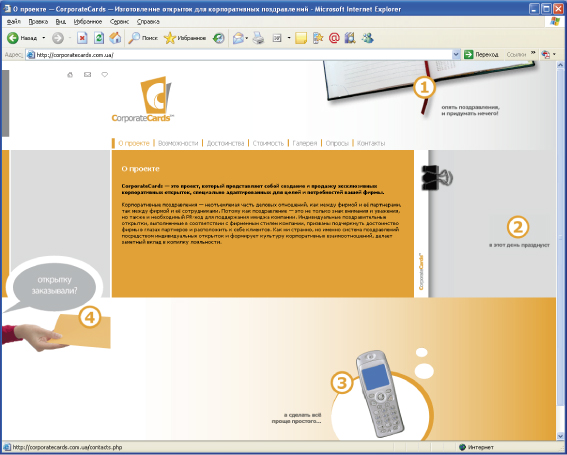Click the red @ toolbar icon
This screenshot has height=455, width=567.
[334, 38]
